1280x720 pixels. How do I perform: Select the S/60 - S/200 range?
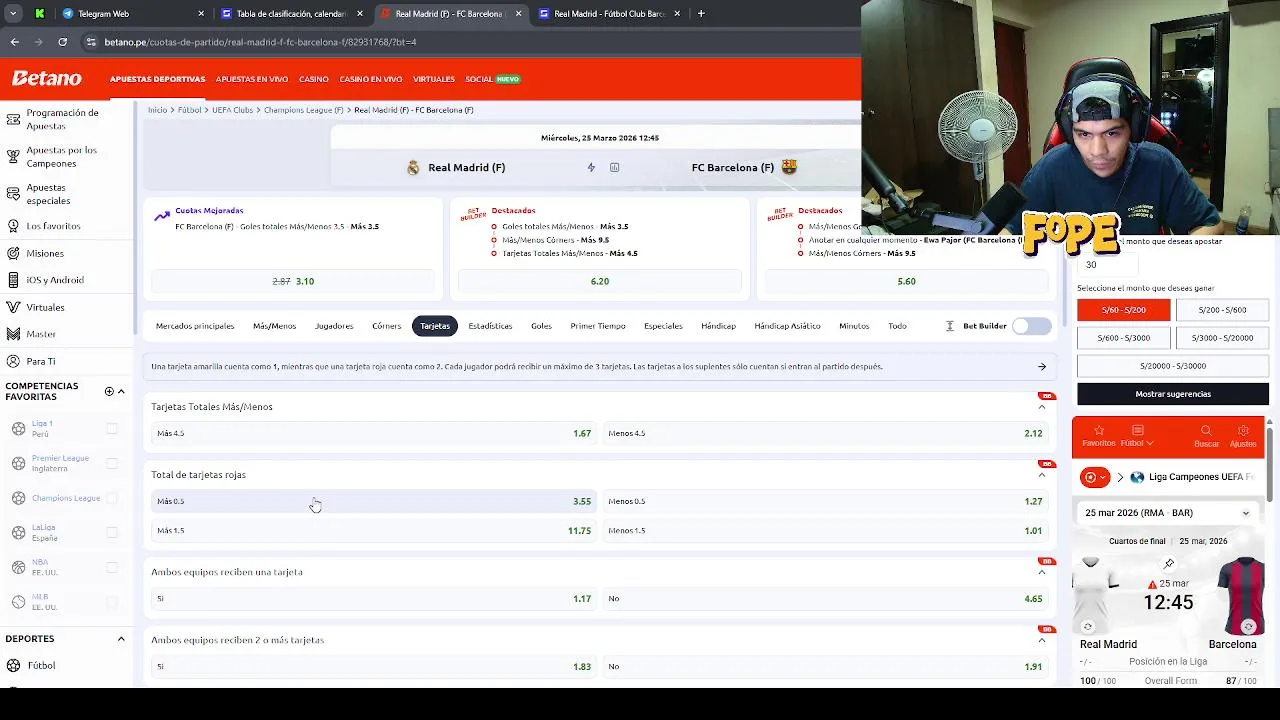tap(1123, 310)
